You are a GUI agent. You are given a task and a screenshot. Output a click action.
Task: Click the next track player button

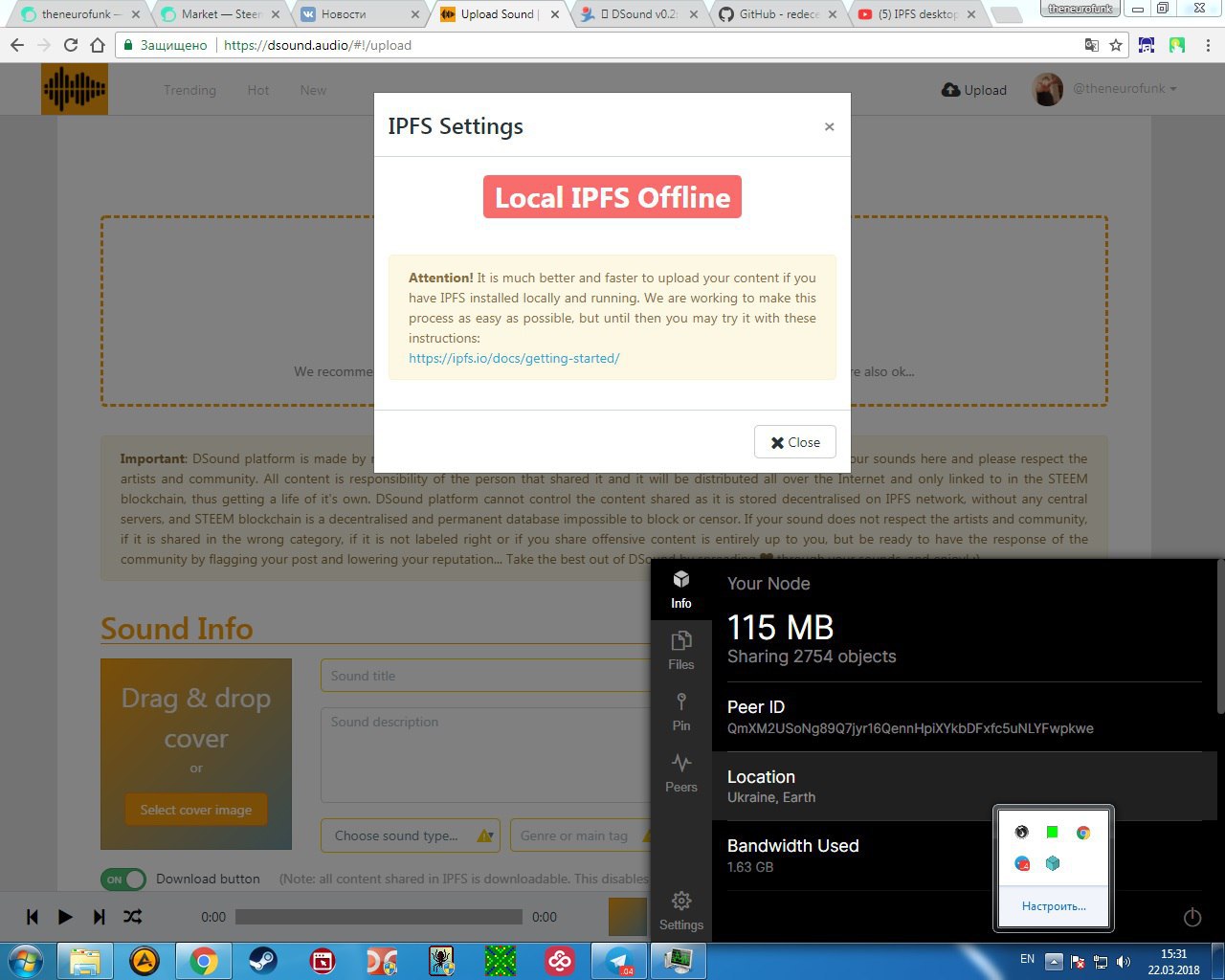pos(99,917)
